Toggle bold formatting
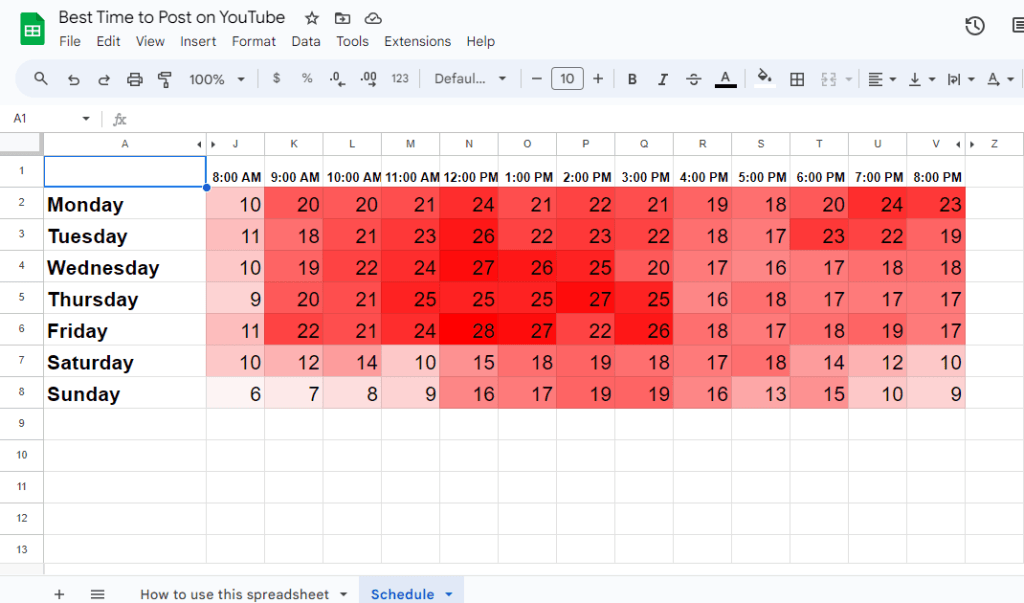Image resolution: width=1024 pixels, height=603 pixels. (x=632, y=78)
